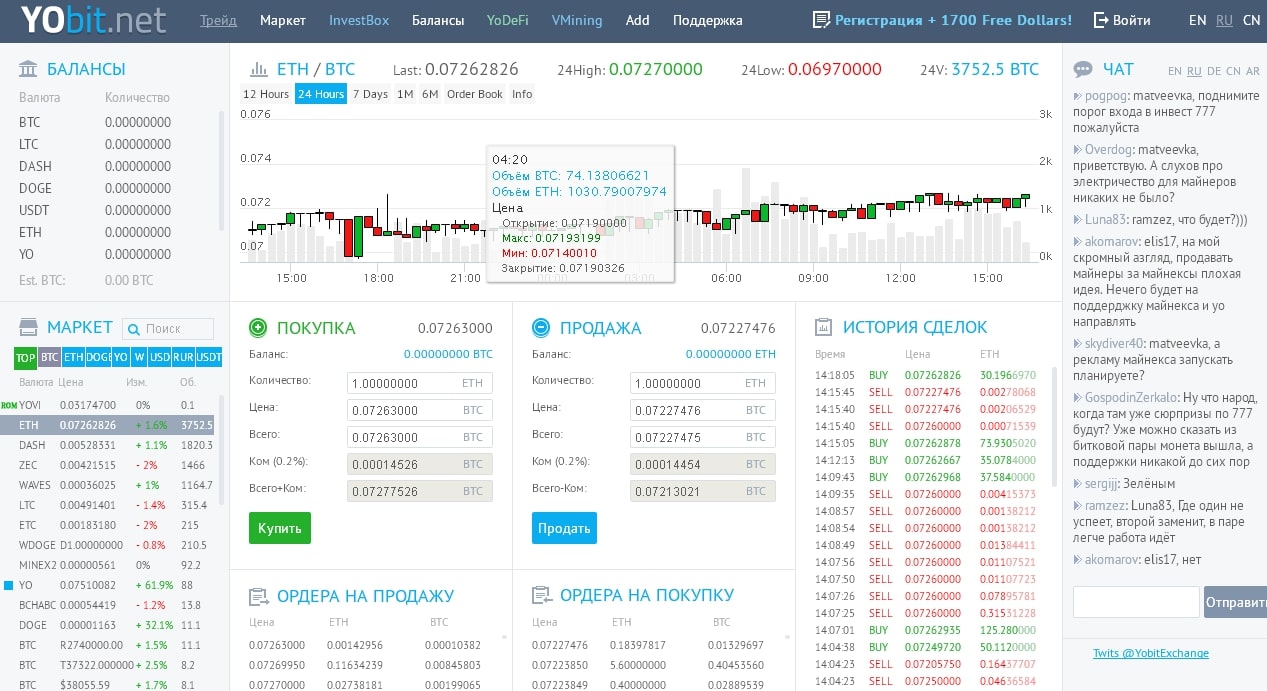The width and height of the screenshot is (1267, 691).
Task: Click the chat message input box
Action: tap(1136, 602)
